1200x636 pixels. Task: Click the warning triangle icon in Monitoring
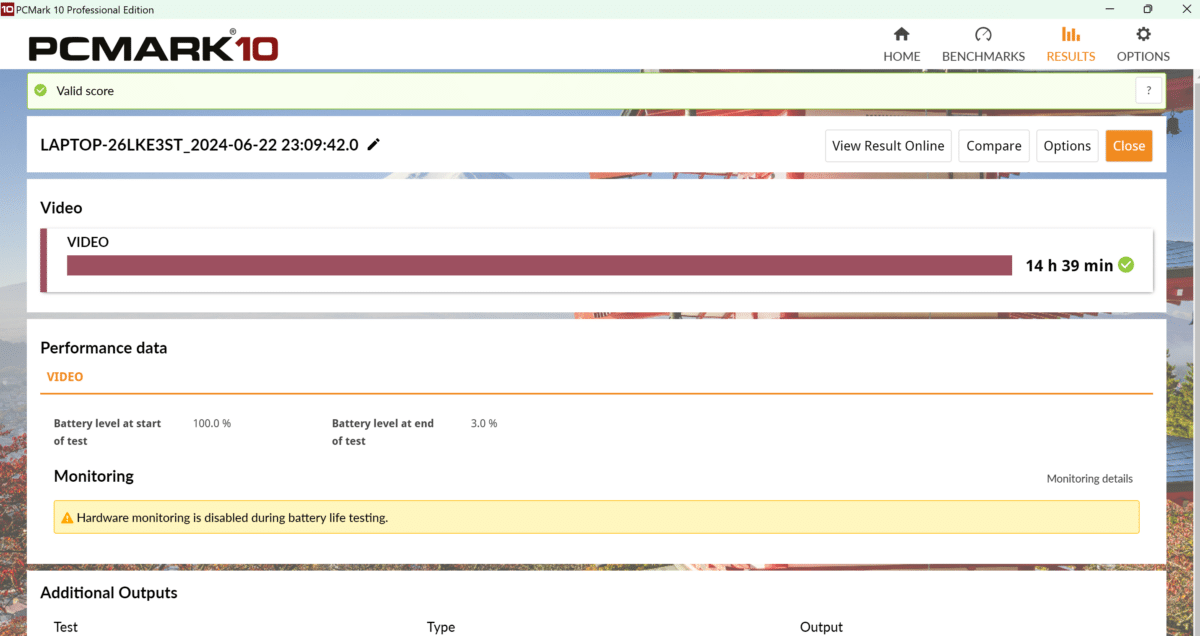click(x=67, y=518)
